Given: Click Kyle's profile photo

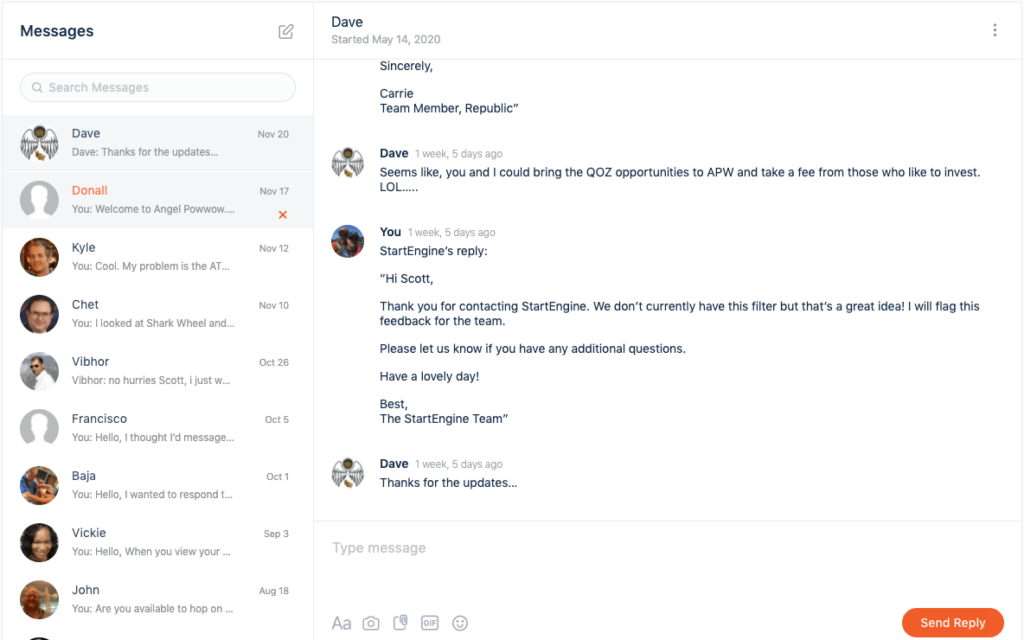Looking at the screenshot, I should coord(39,257).
